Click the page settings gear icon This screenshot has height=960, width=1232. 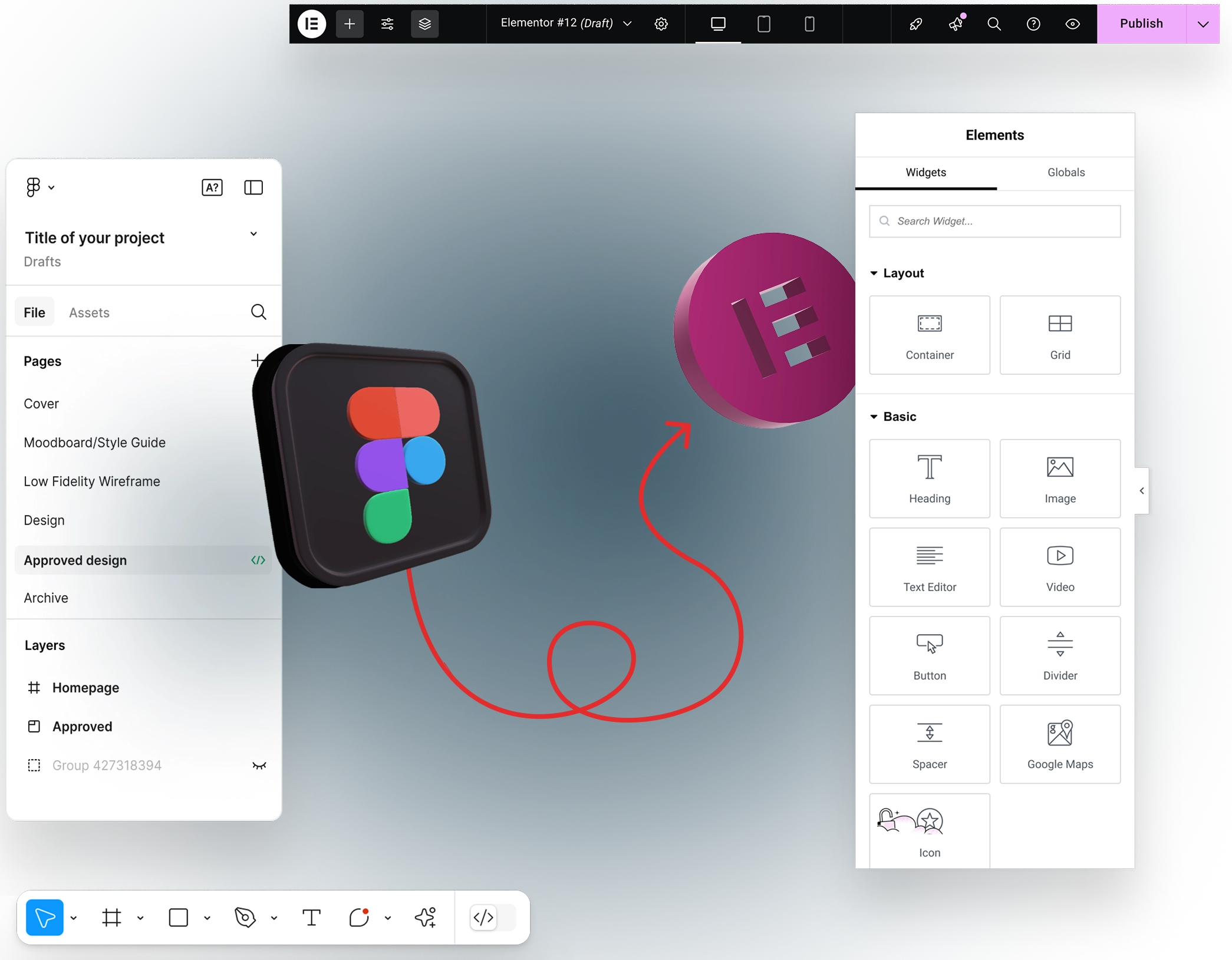pyautogui.click(x=661, y=24)
